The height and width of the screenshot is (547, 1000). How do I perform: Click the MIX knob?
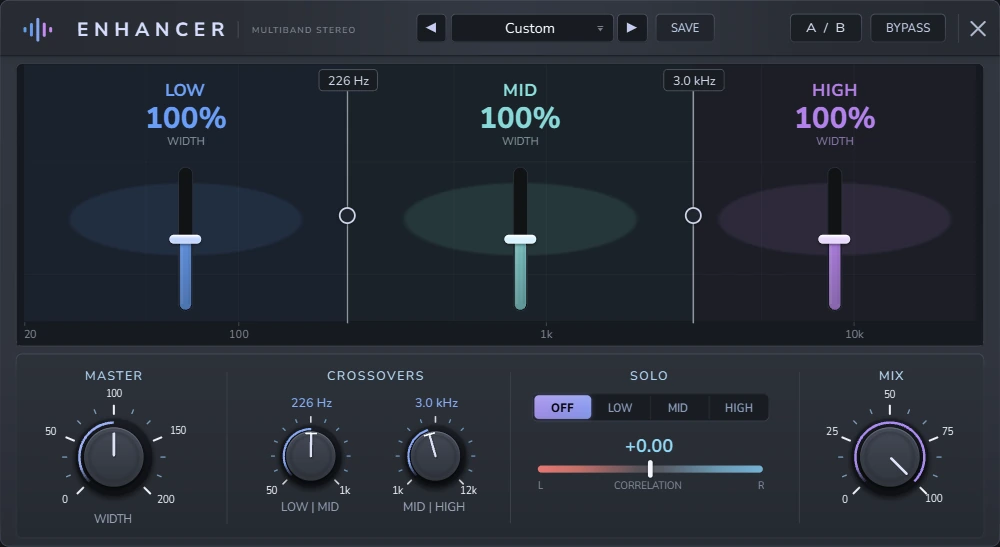coord(889,456)
